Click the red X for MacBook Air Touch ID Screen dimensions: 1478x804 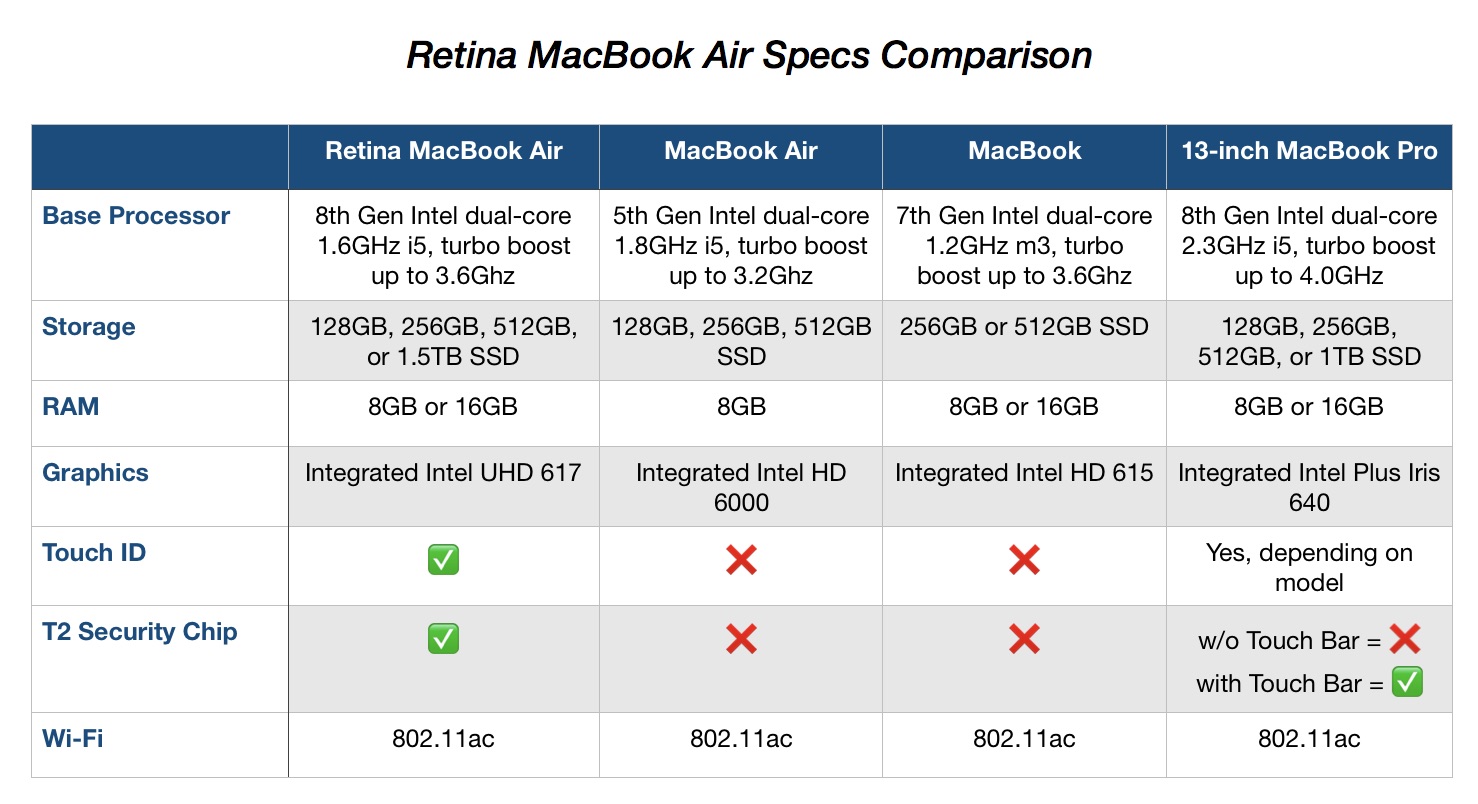[741, 560]
